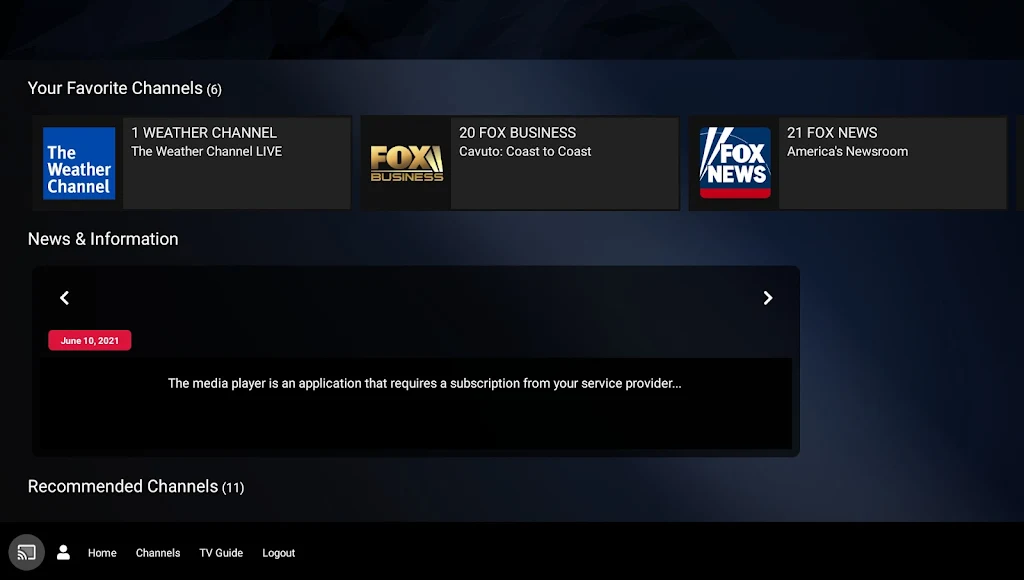Click The Weather Channel logo thumbnail
Screen dimensions: 1024x580
click(79, 163)
